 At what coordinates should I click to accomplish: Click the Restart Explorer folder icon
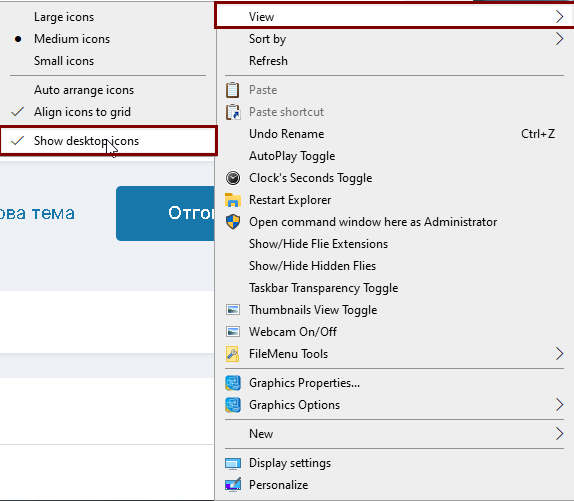(x=233, y=200)
